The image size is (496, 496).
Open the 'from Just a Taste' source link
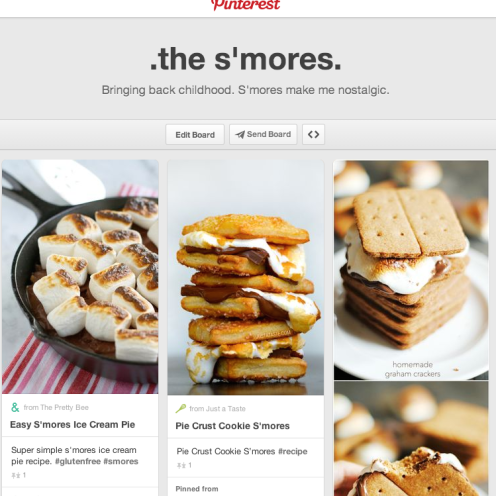[x=217, y=409]
